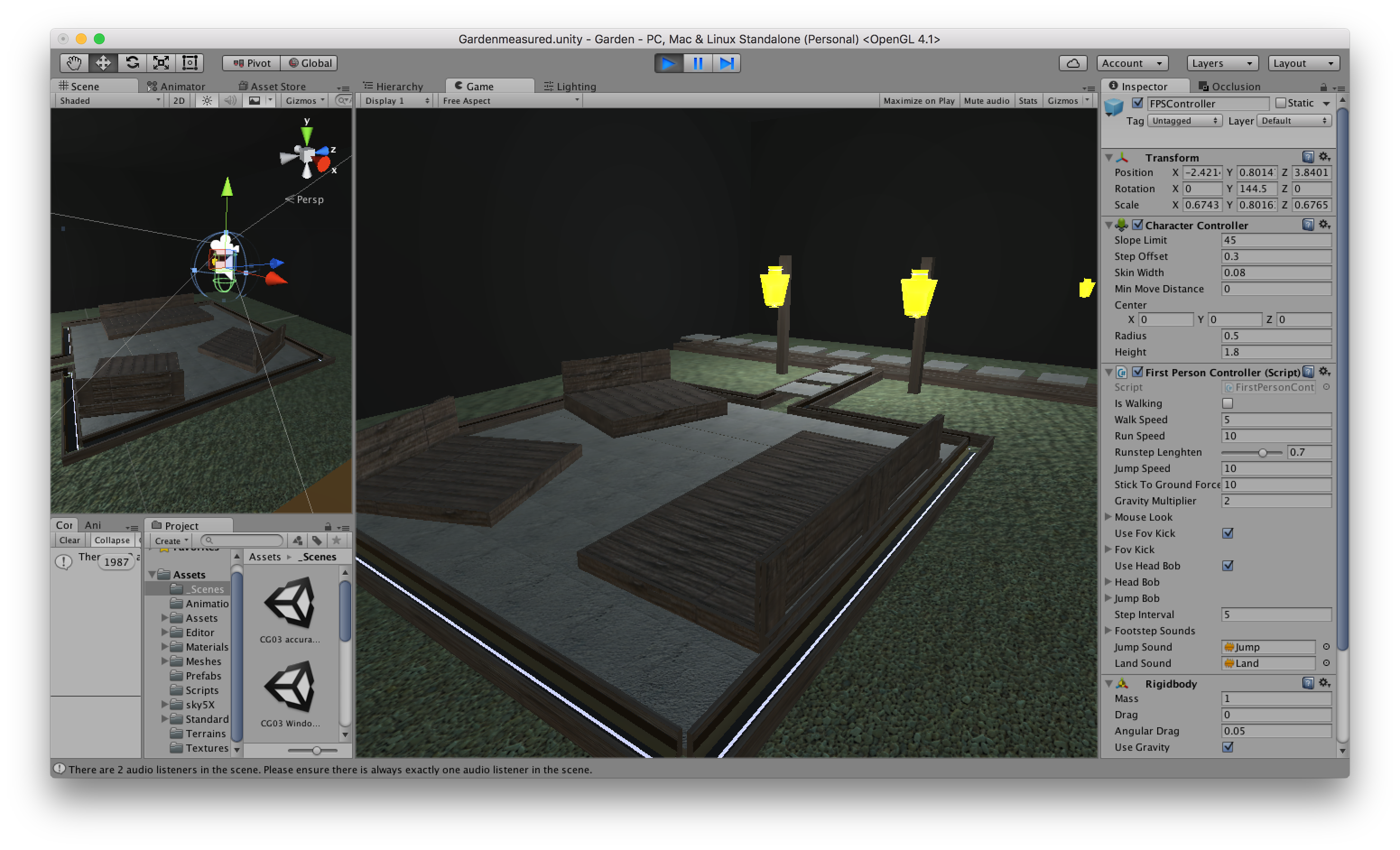Select the Rect Transform tool

pyautogui.click(x=190, y=63)
